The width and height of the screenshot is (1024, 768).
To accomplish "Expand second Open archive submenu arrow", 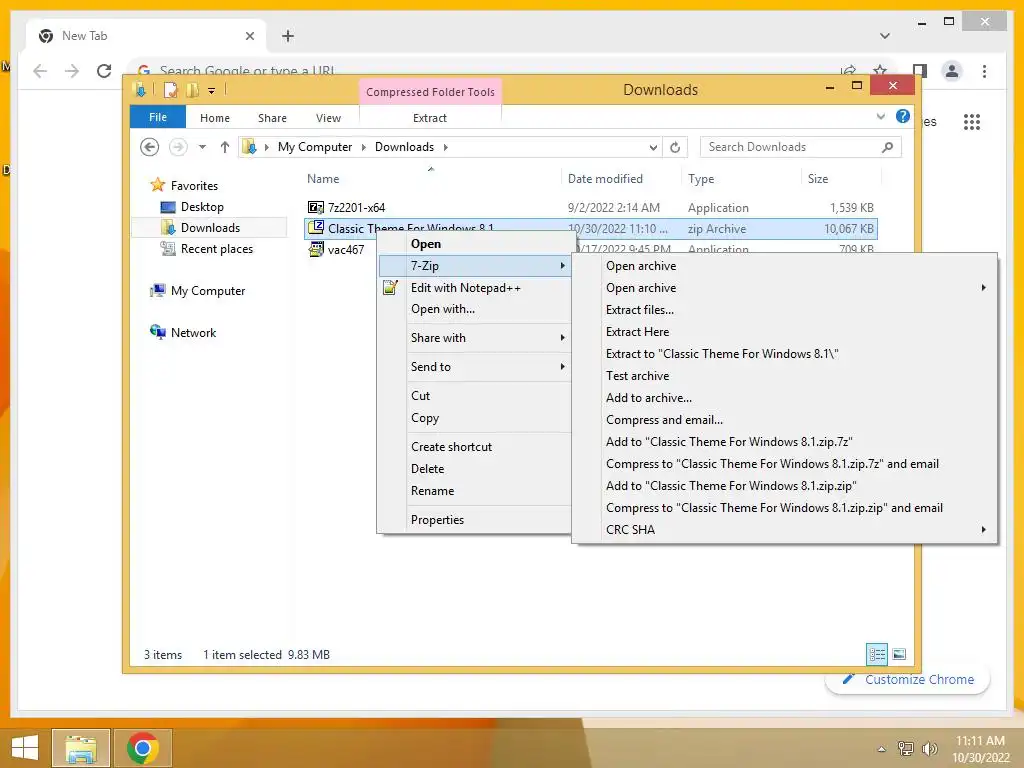I will click(x=984, y=287).
